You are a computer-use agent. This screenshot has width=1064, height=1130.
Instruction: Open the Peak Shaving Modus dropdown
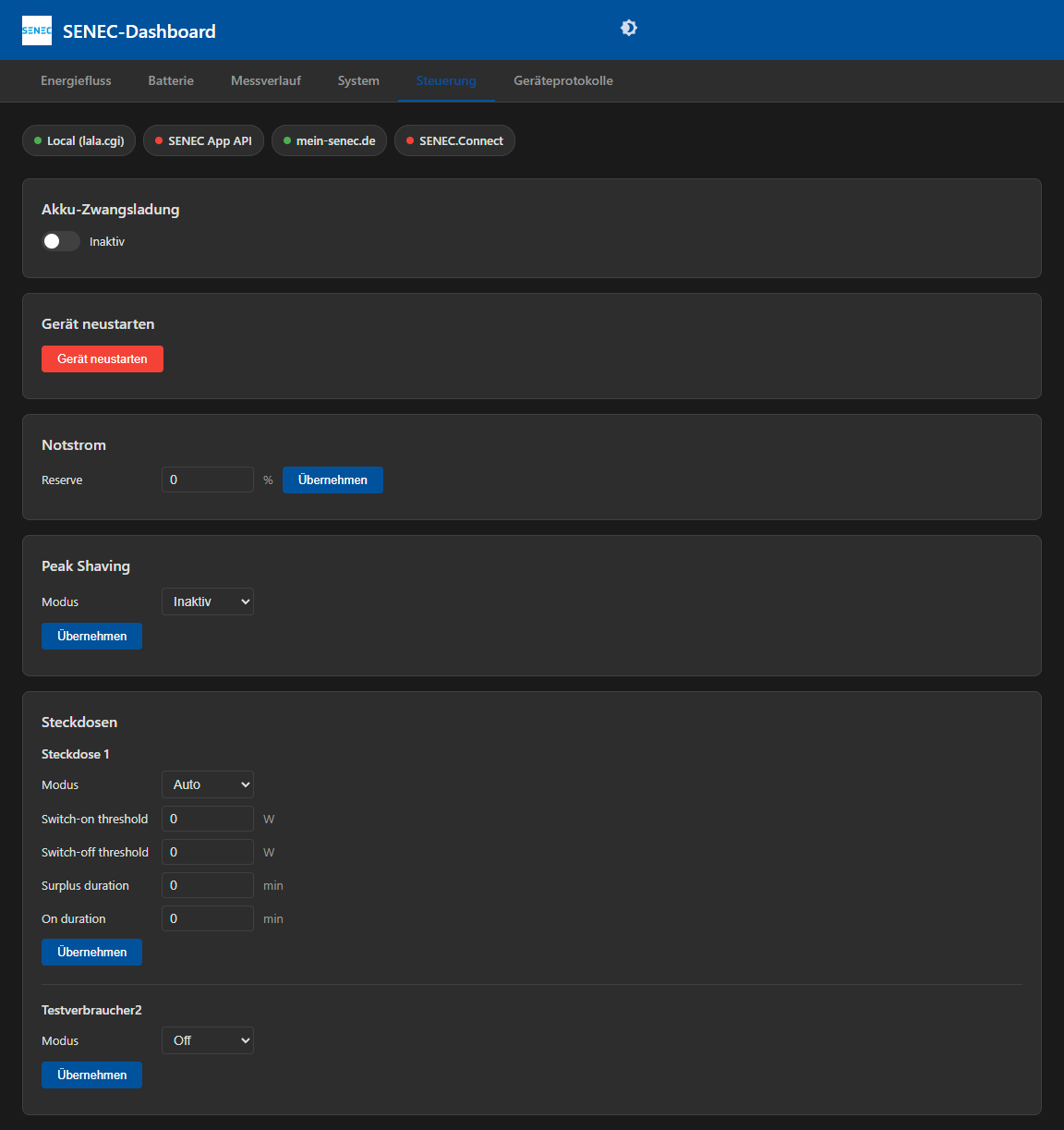click(208, 601)
